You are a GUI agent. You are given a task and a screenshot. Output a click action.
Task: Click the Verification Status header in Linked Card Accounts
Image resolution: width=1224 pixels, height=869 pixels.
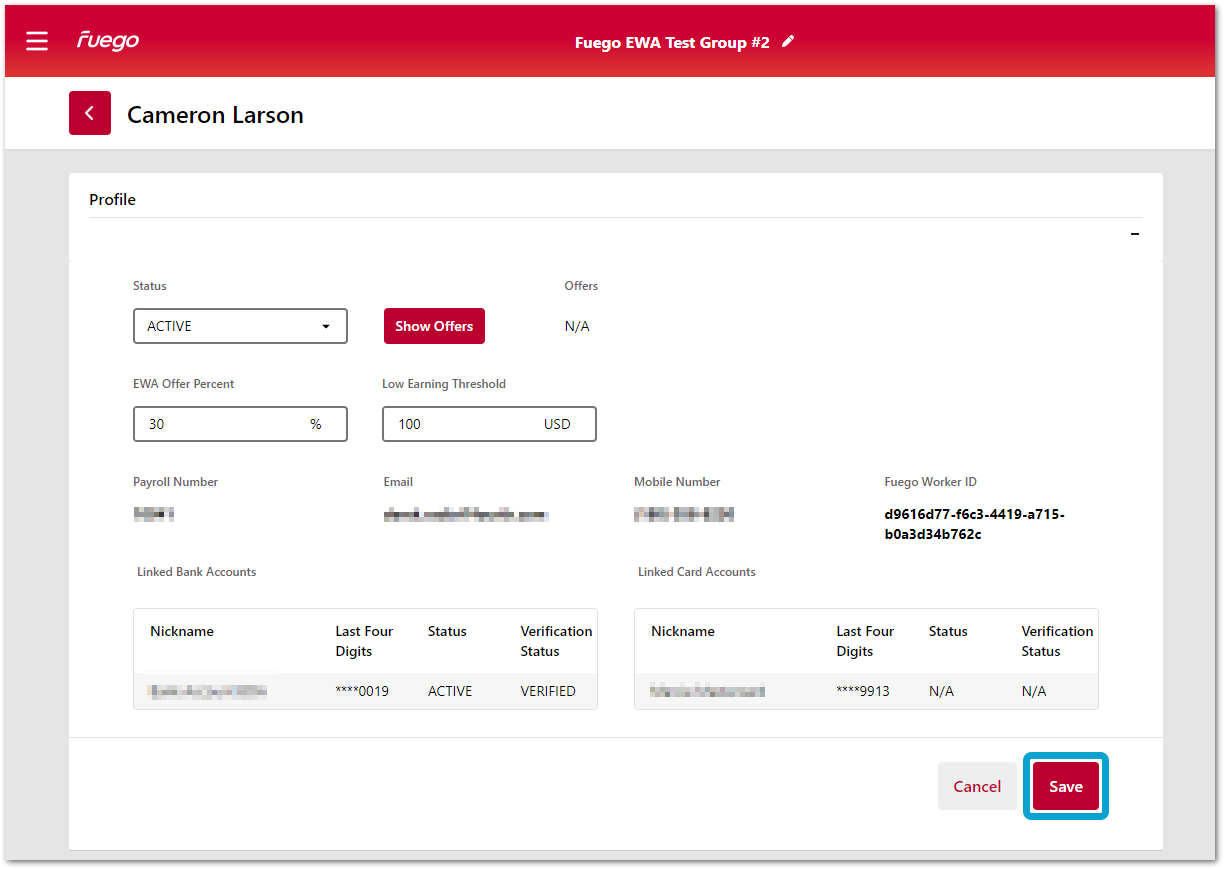pyautogui.click(x=1056, y=641)
